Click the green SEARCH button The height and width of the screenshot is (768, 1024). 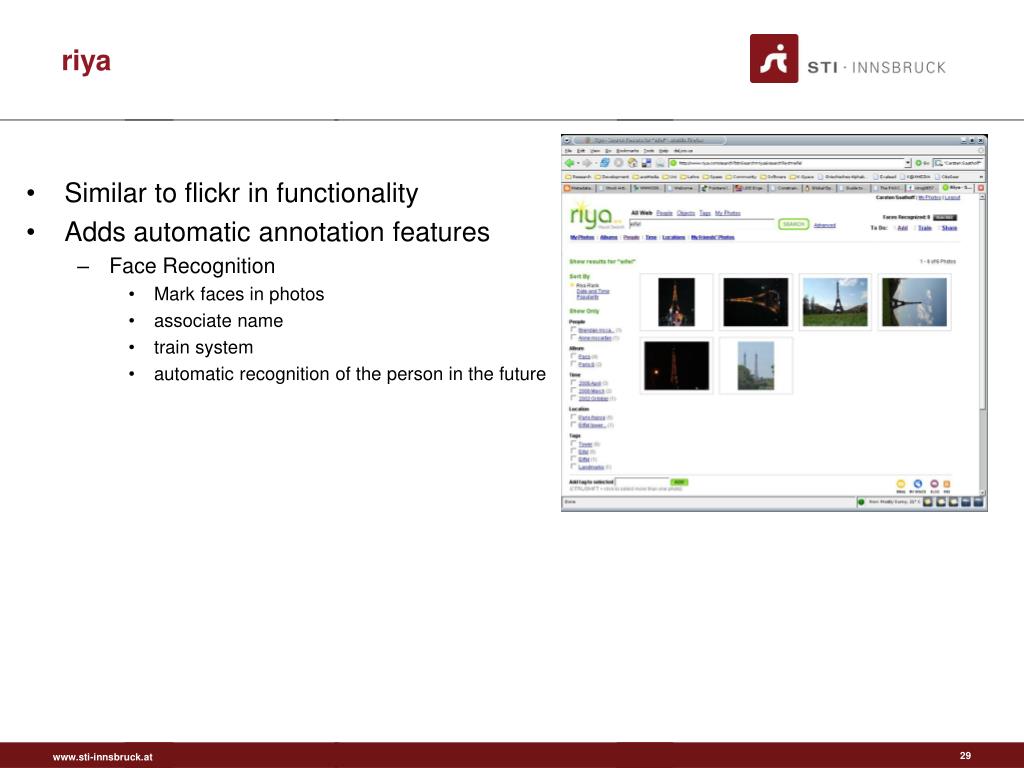(x=793, y=224)
